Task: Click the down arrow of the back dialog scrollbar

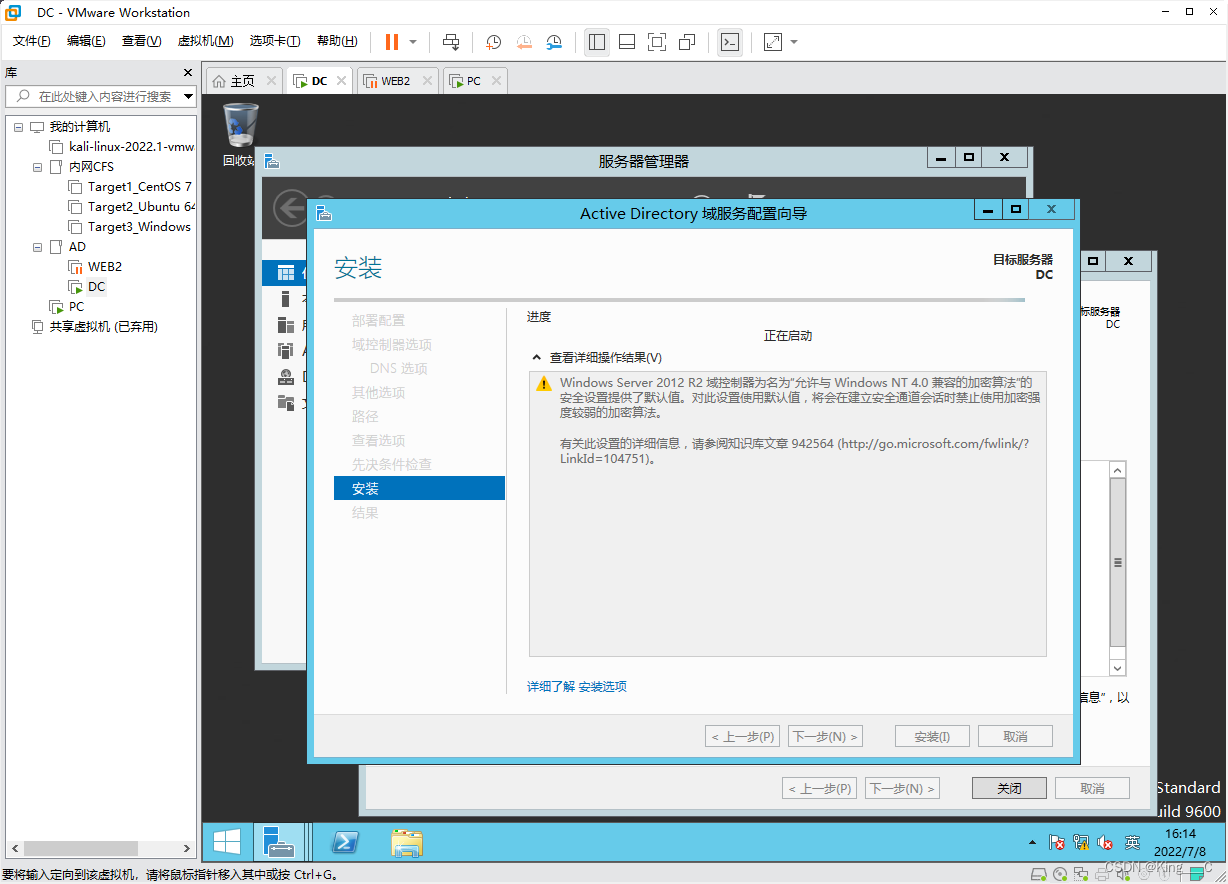Action: coord(1118,667)
